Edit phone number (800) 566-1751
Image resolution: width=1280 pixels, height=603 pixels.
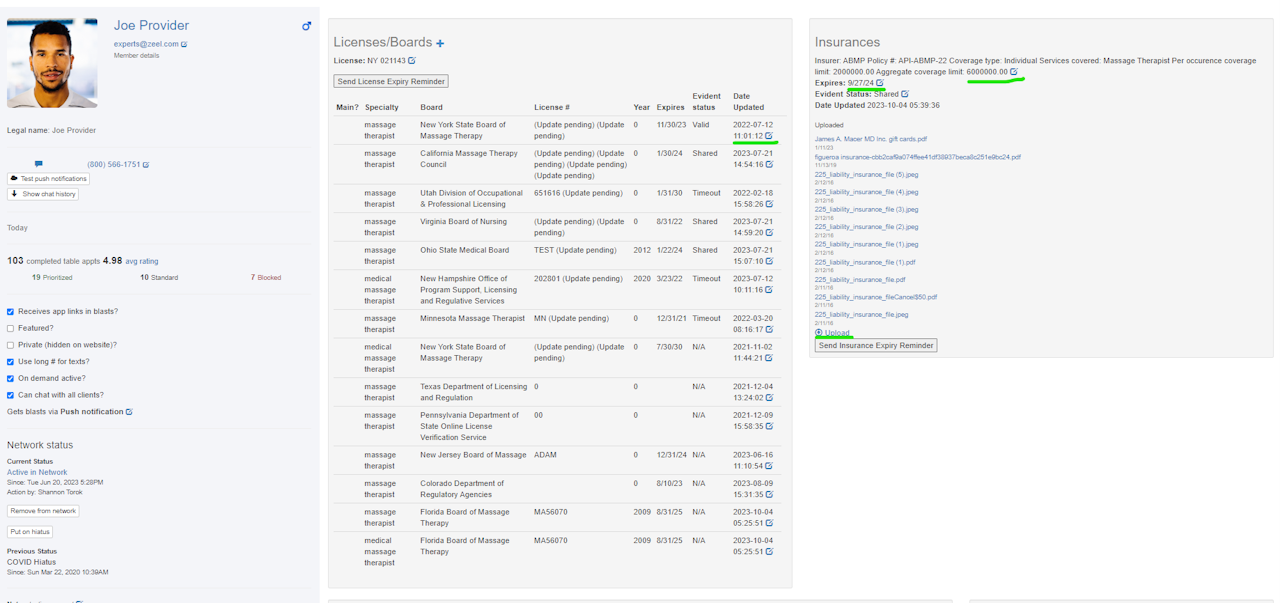pyautogui.click(x=146, y=165)
